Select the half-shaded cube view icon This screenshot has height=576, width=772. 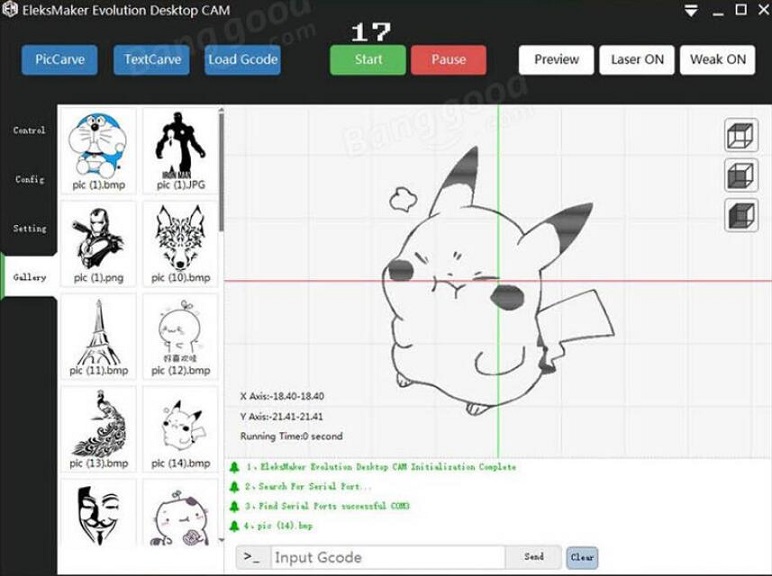740,175
